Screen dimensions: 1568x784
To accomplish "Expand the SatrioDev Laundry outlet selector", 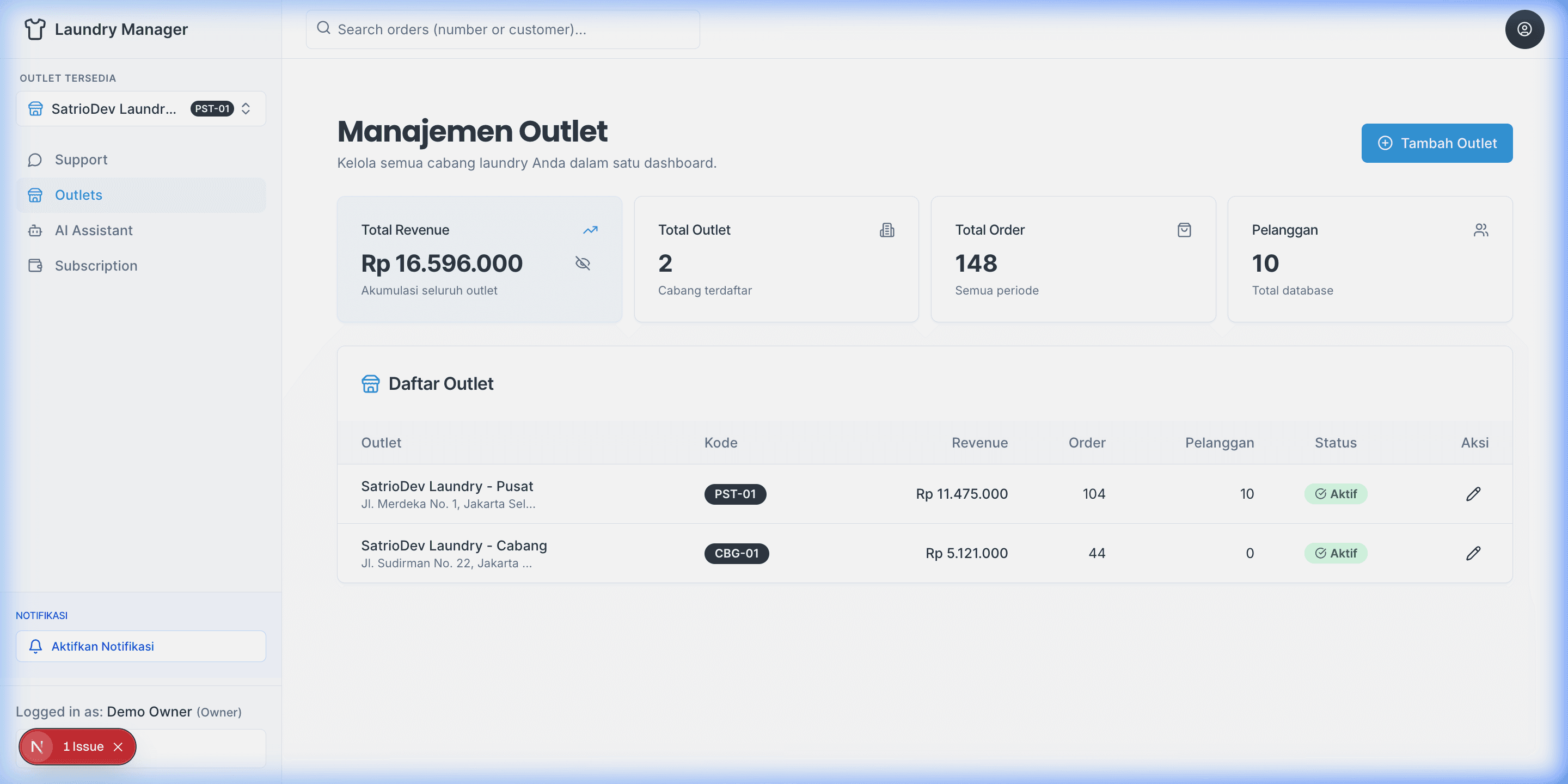I will coord(140,109).
